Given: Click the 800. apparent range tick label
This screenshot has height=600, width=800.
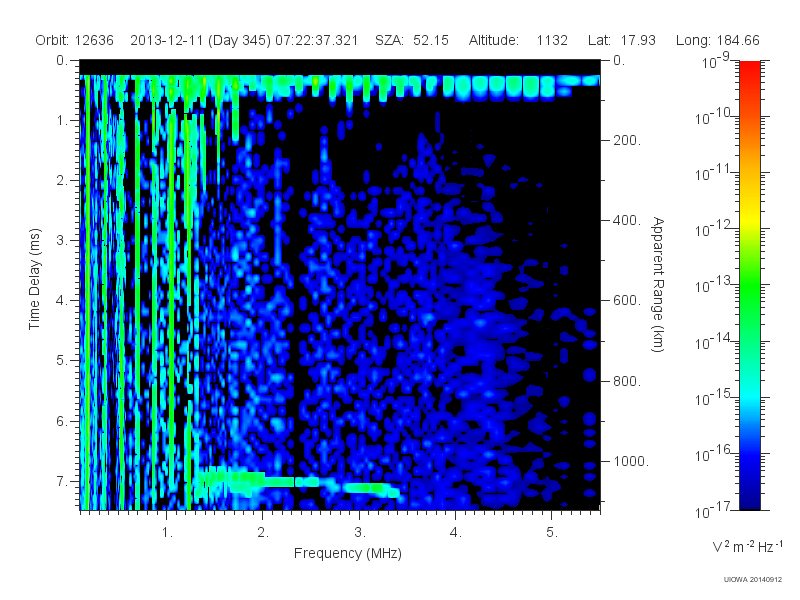Looking at the screenshot, I should tap(627, 381).
